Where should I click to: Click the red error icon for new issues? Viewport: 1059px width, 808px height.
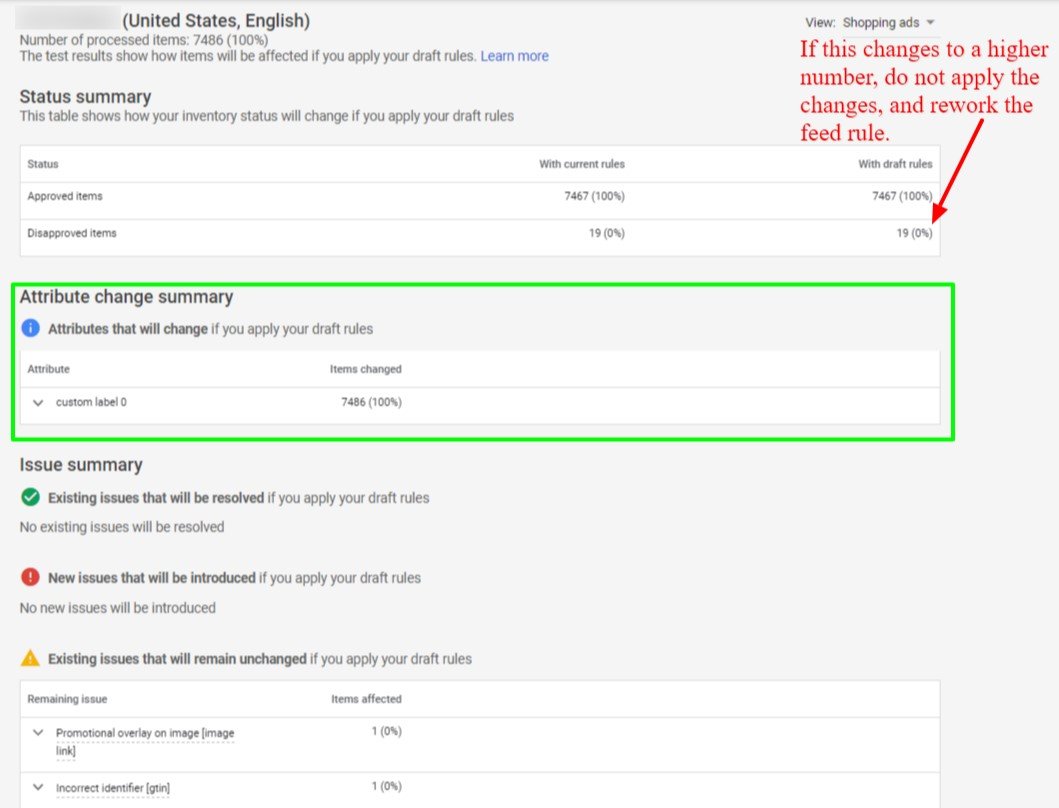pyautogui.click(x=30, y=577)
